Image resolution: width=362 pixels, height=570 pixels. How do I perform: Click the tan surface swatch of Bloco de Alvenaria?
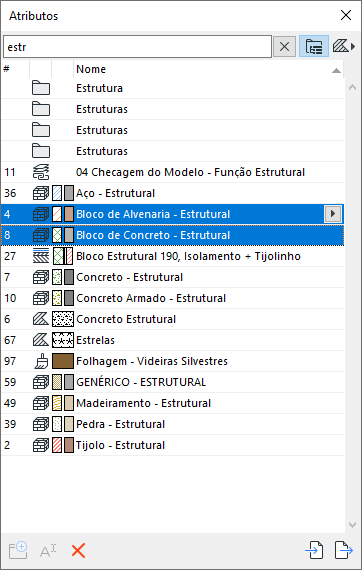click(x=69, y=214)
